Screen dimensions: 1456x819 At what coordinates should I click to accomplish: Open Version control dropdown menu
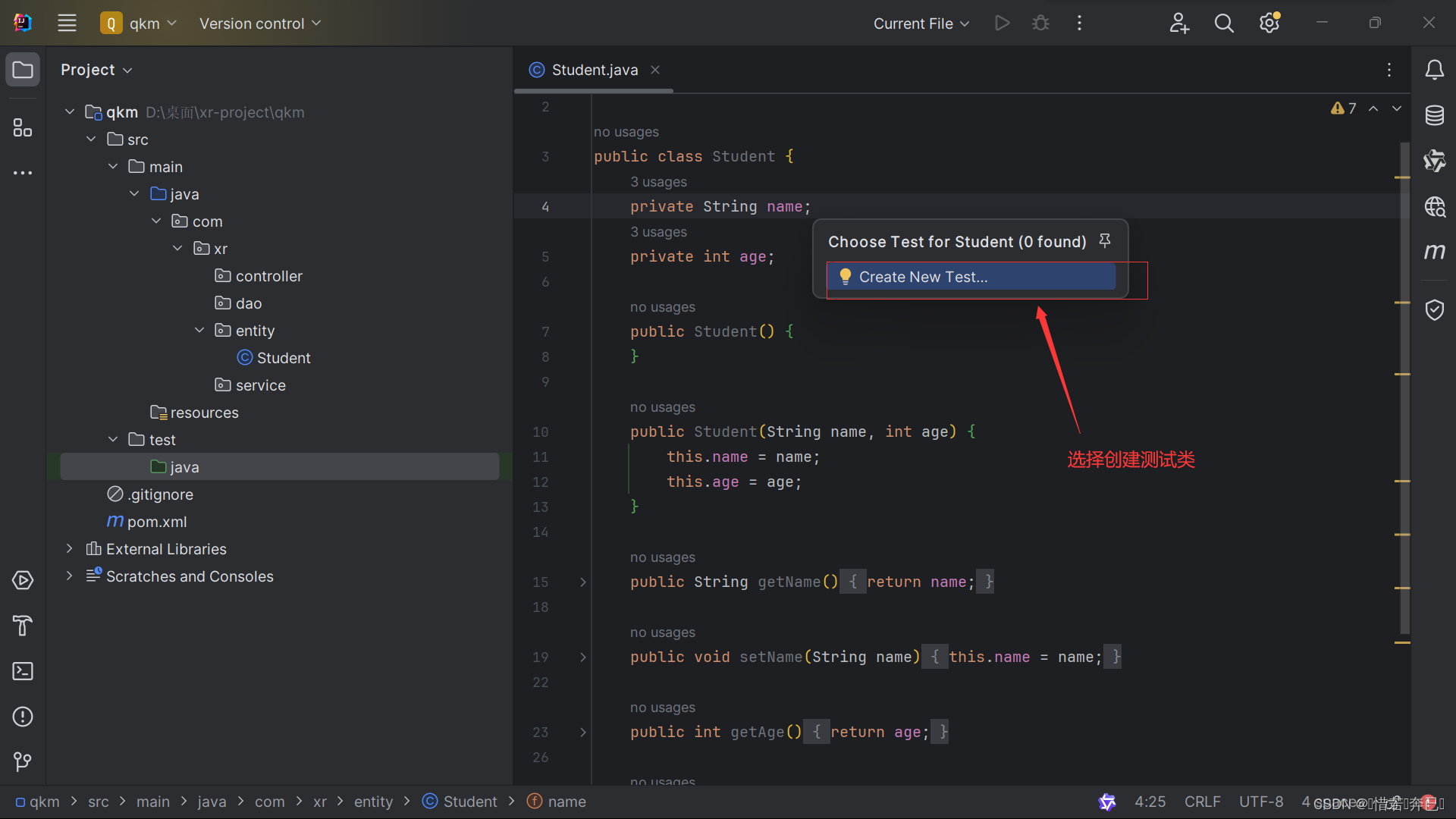click(x=260, y=23)
